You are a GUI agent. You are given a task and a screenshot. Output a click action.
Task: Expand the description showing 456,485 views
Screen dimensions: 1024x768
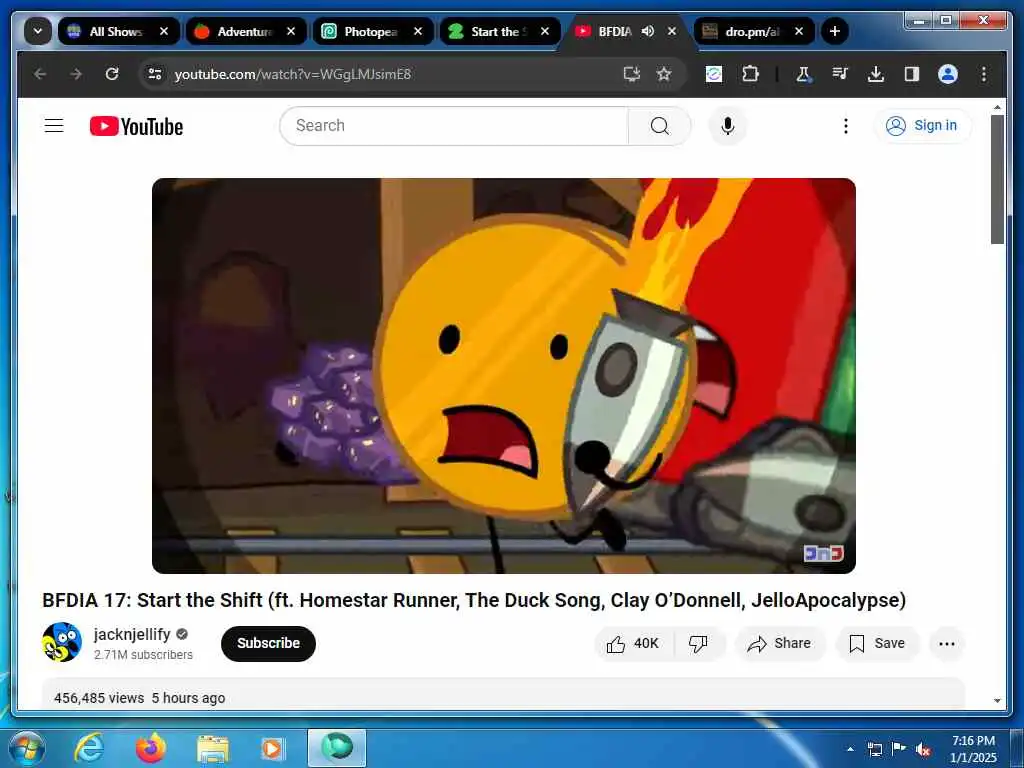(504, 694)
